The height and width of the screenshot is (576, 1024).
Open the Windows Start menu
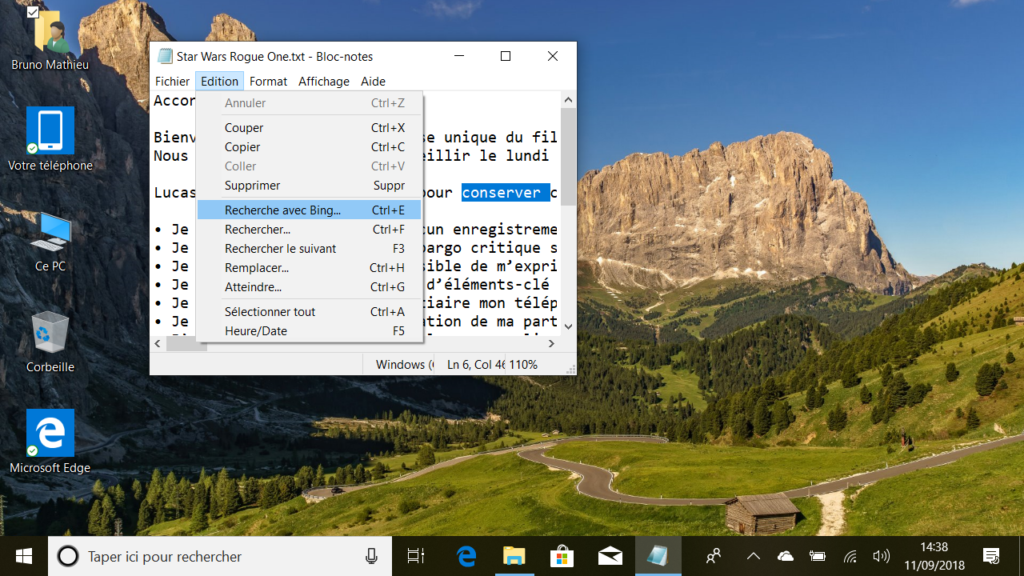pyautogui.click(x=24, y=556)
